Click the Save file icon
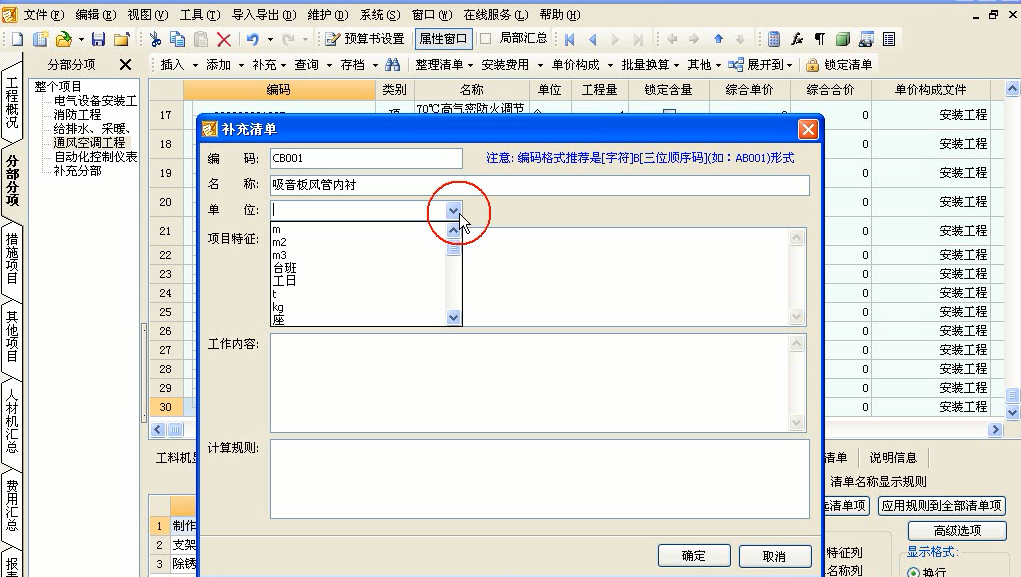1021x577 pixels. click(98, 39)
